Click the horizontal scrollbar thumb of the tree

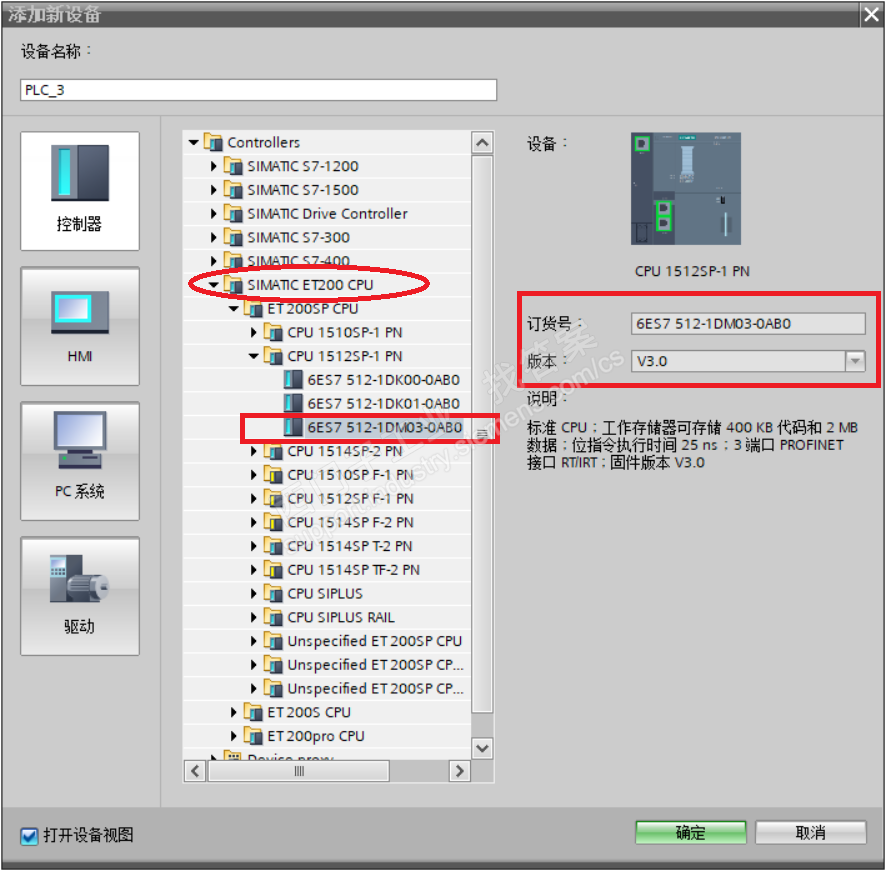tap(299, 771)
